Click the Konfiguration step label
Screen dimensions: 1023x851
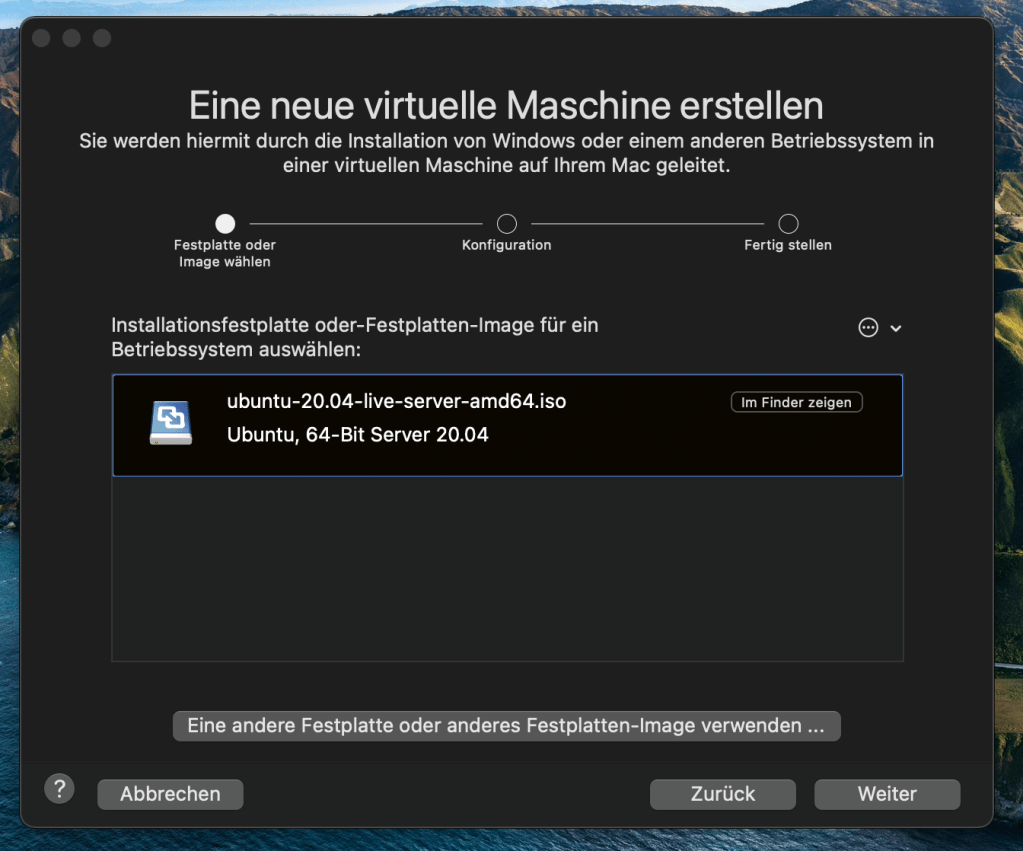click(507, 245)
